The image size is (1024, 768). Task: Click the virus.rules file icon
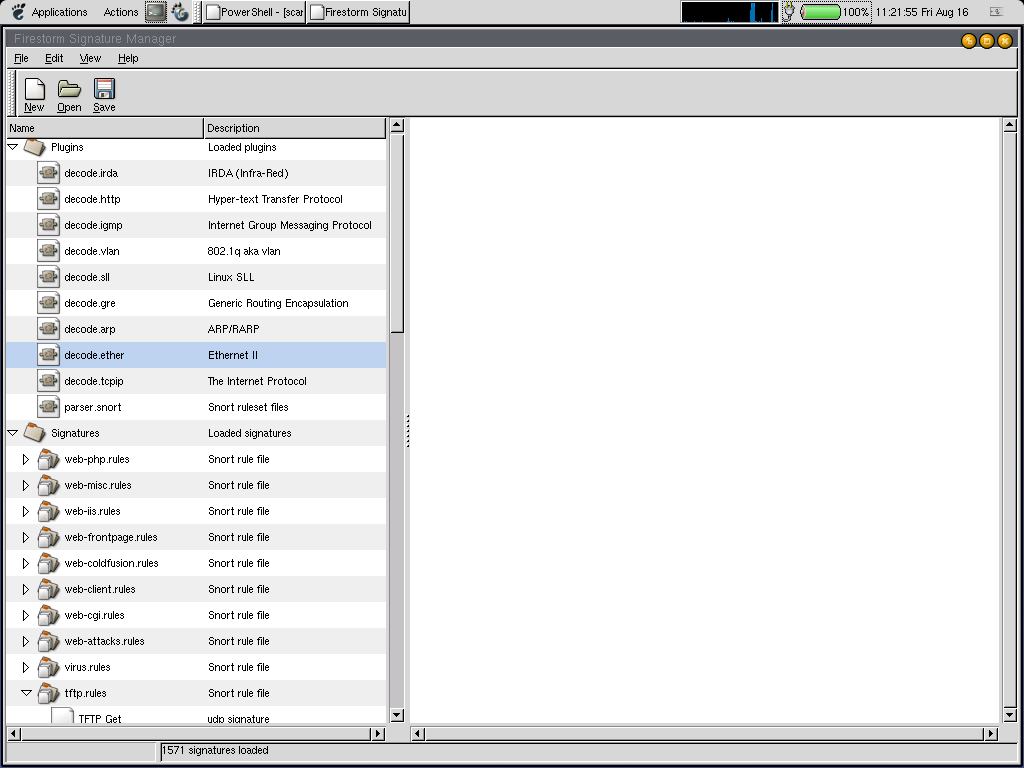point(48,667)
